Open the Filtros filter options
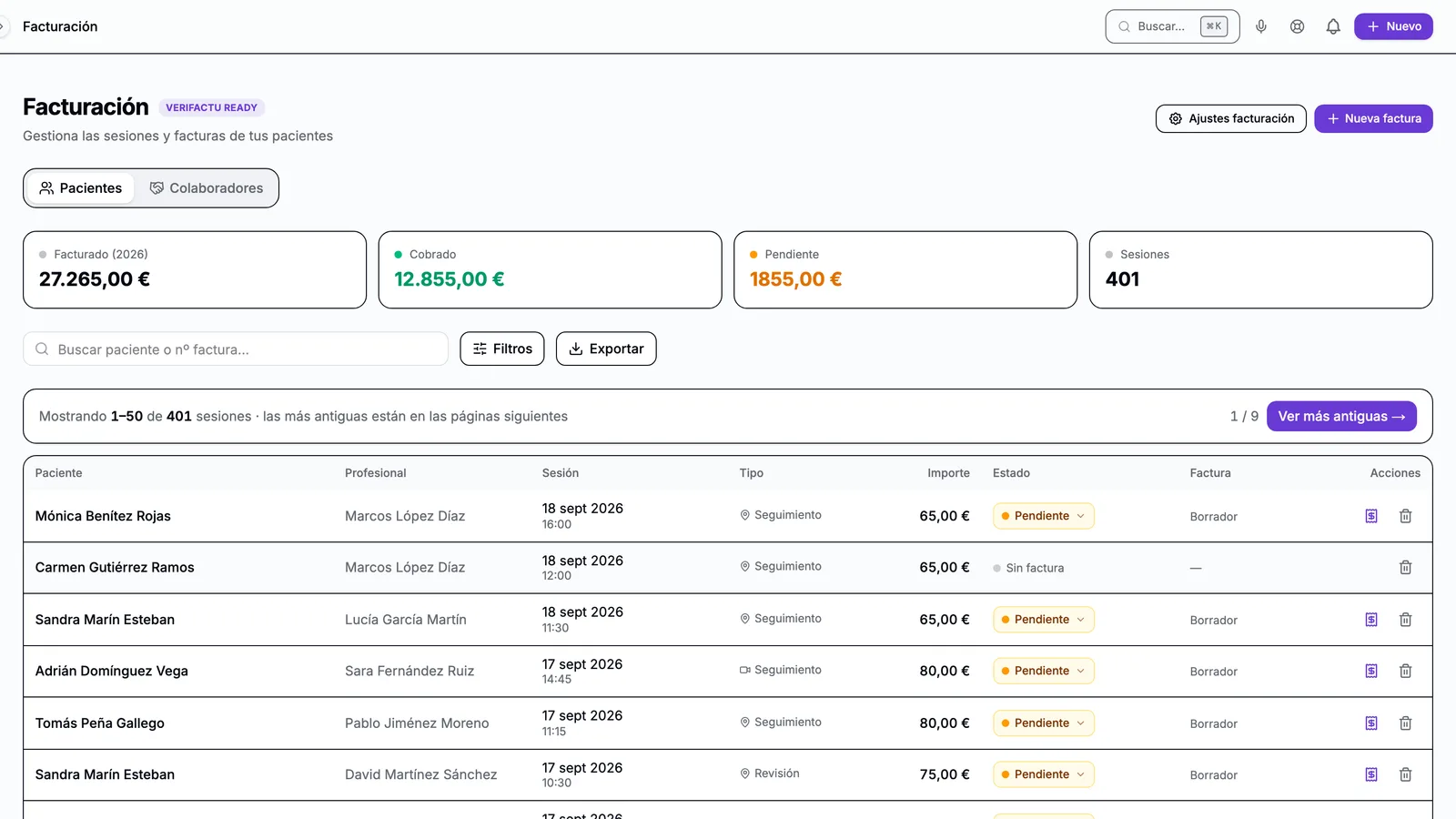Screen dimensions: 1456x819 tap(502, 349)
